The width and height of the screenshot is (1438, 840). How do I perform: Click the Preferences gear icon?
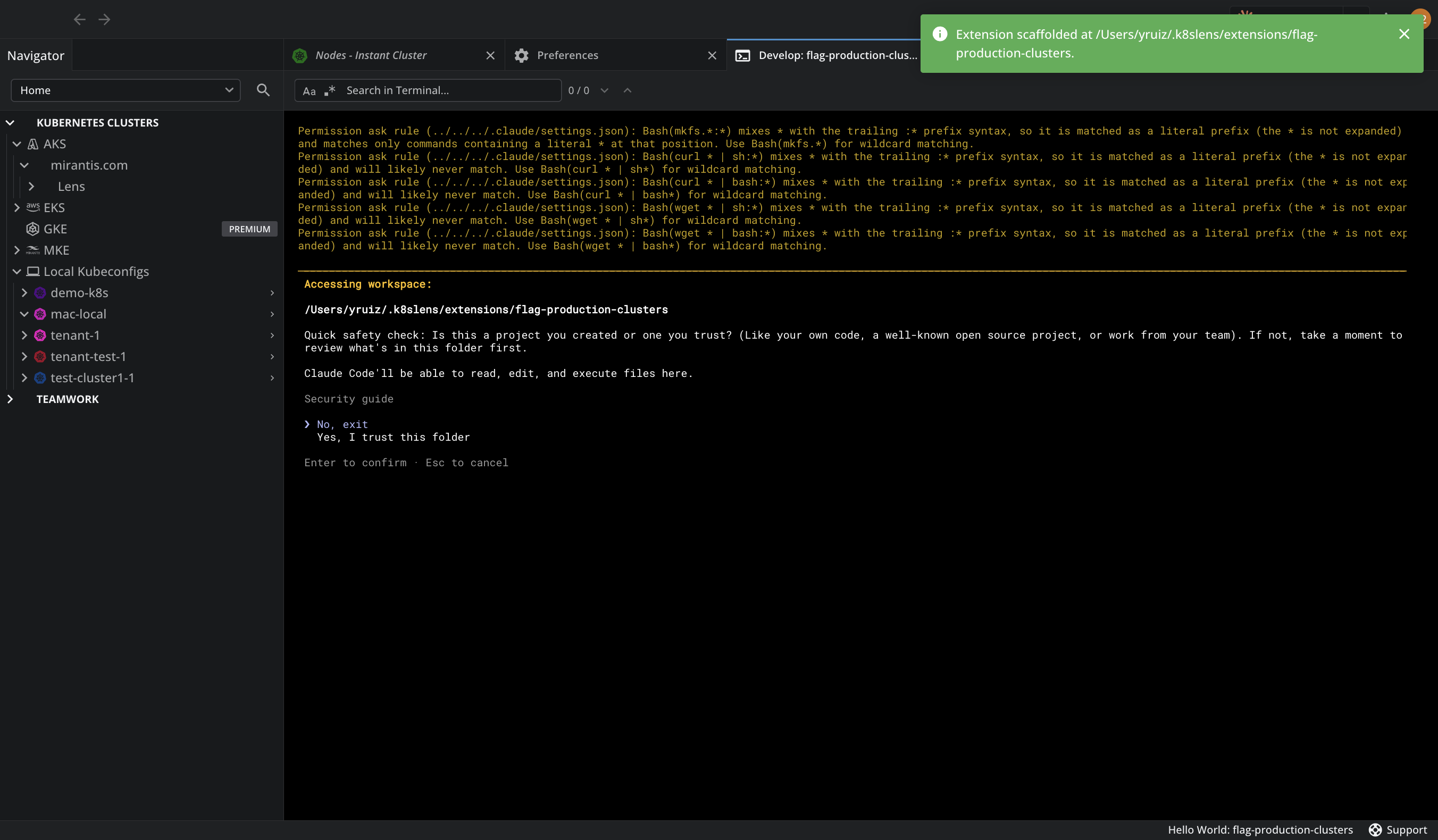(x=521, y=55)
